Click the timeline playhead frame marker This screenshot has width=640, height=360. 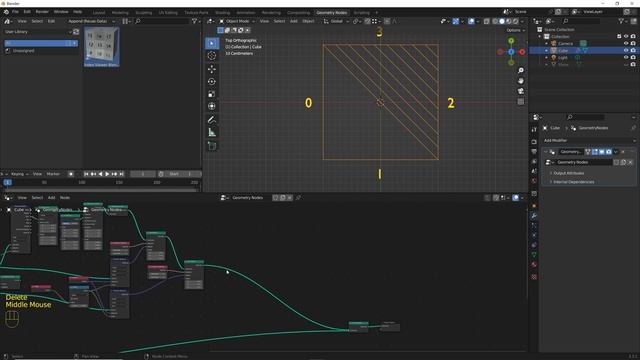click(x=7, y=182)
